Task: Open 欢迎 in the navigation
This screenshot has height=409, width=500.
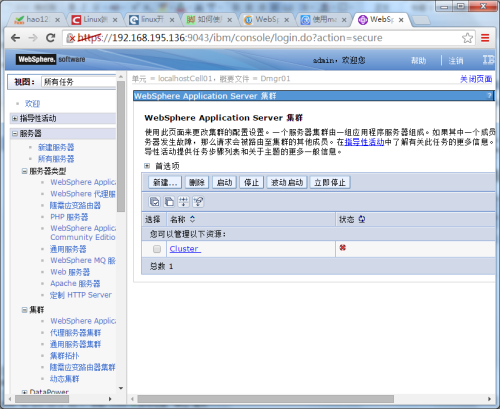Action: [32, 104]
